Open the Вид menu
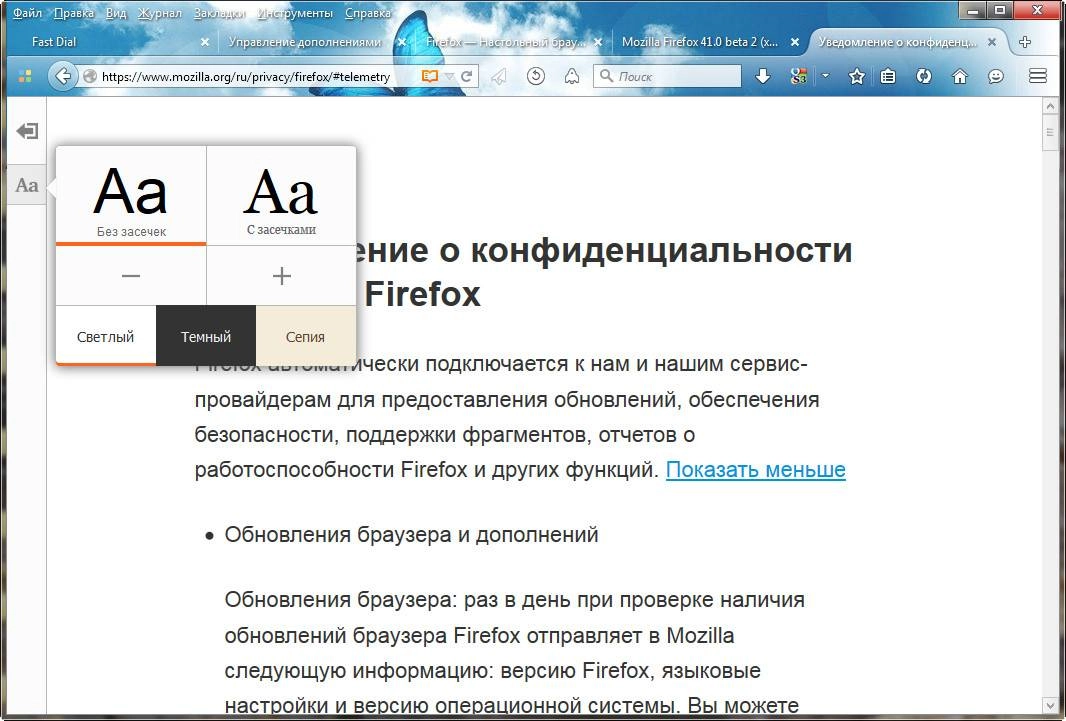The height and width of the screenshot is (721, 1066). pyautogui.click(x=116, y=13)
